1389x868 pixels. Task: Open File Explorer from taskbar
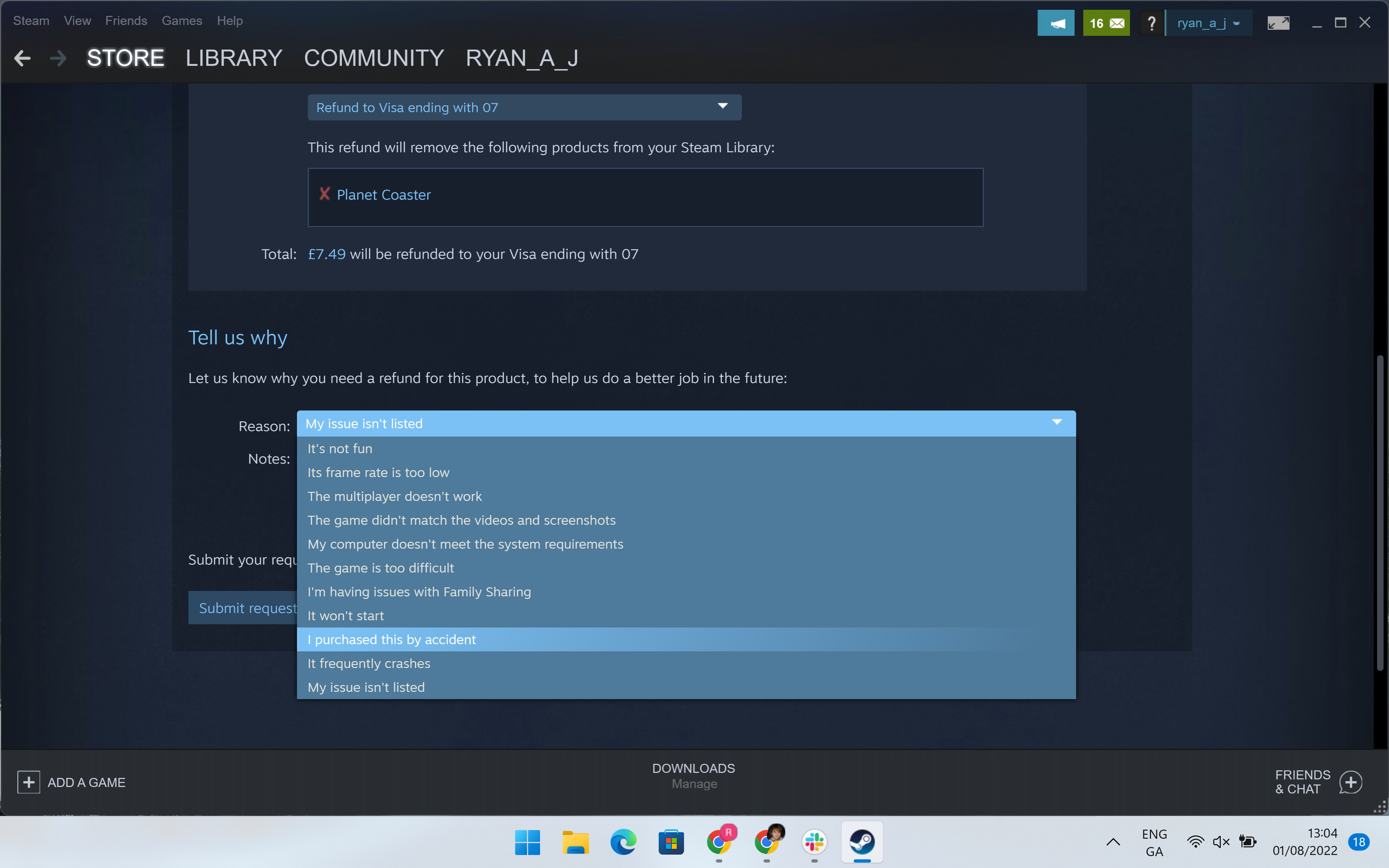pyautogui.click(x=575, y=842)
